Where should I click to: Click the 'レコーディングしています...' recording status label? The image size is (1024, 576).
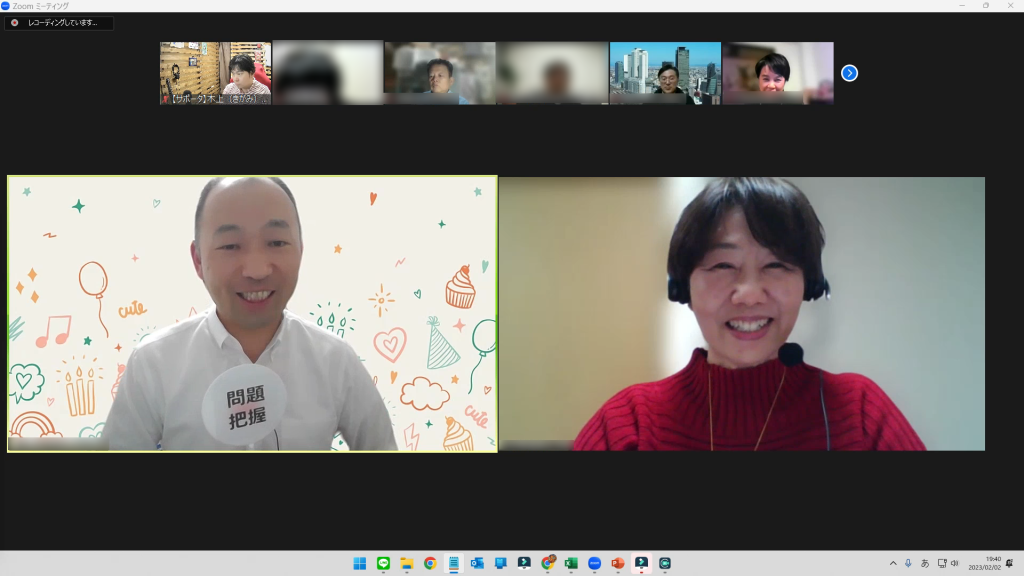coord(63,22)
